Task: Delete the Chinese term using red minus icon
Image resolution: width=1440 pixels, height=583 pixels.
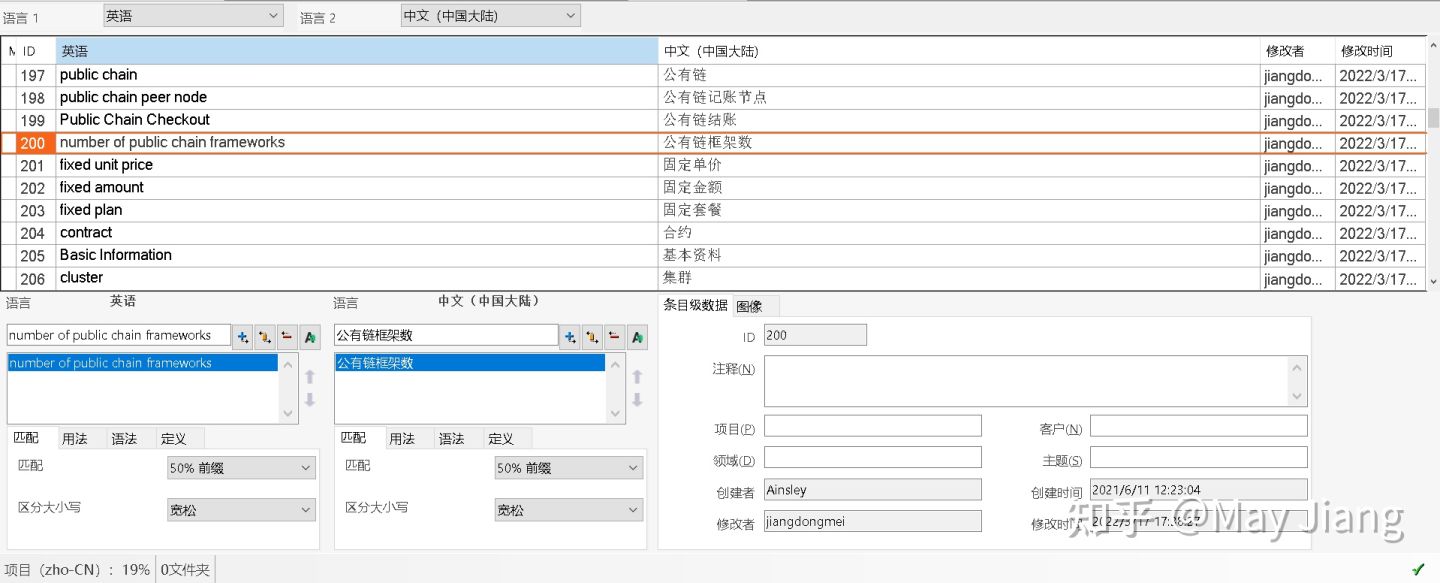Action: click(616, 337)
